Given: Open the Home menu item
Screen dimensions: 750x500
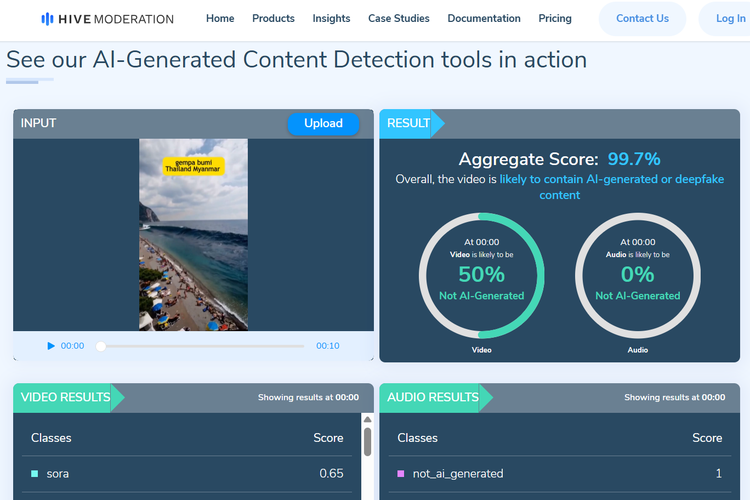Looking at the screenshot, I should tap(220, 18).
